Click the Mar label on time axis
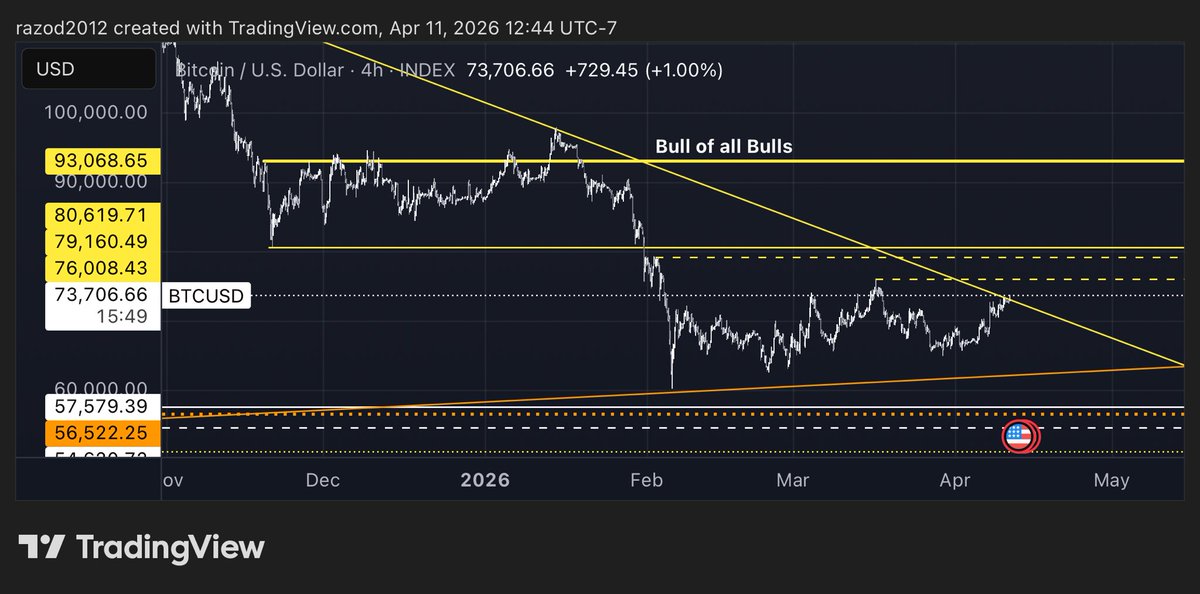 [794, 480]
